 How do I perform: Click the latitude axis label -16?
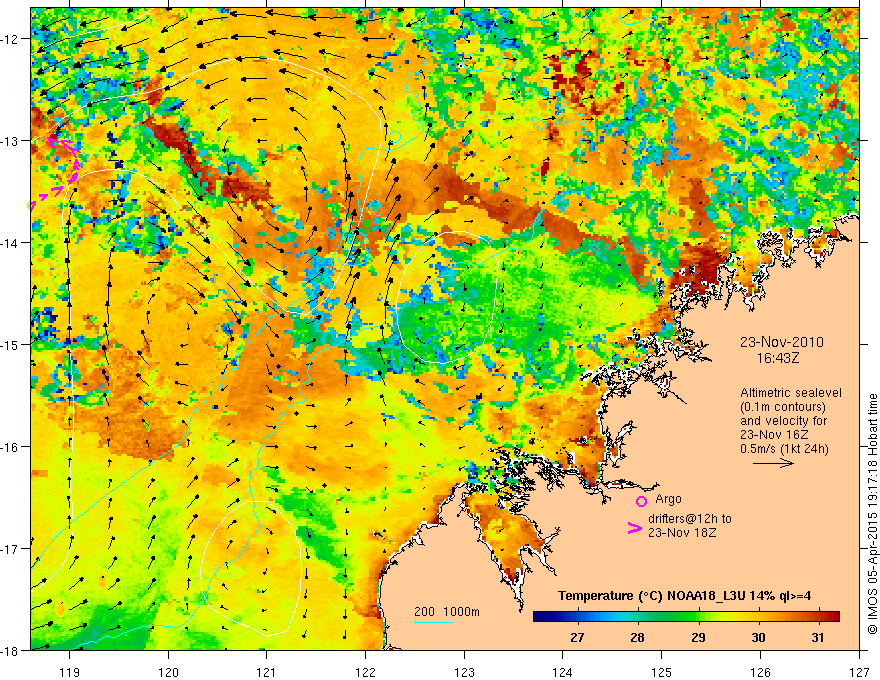click(x=11, y=447)
